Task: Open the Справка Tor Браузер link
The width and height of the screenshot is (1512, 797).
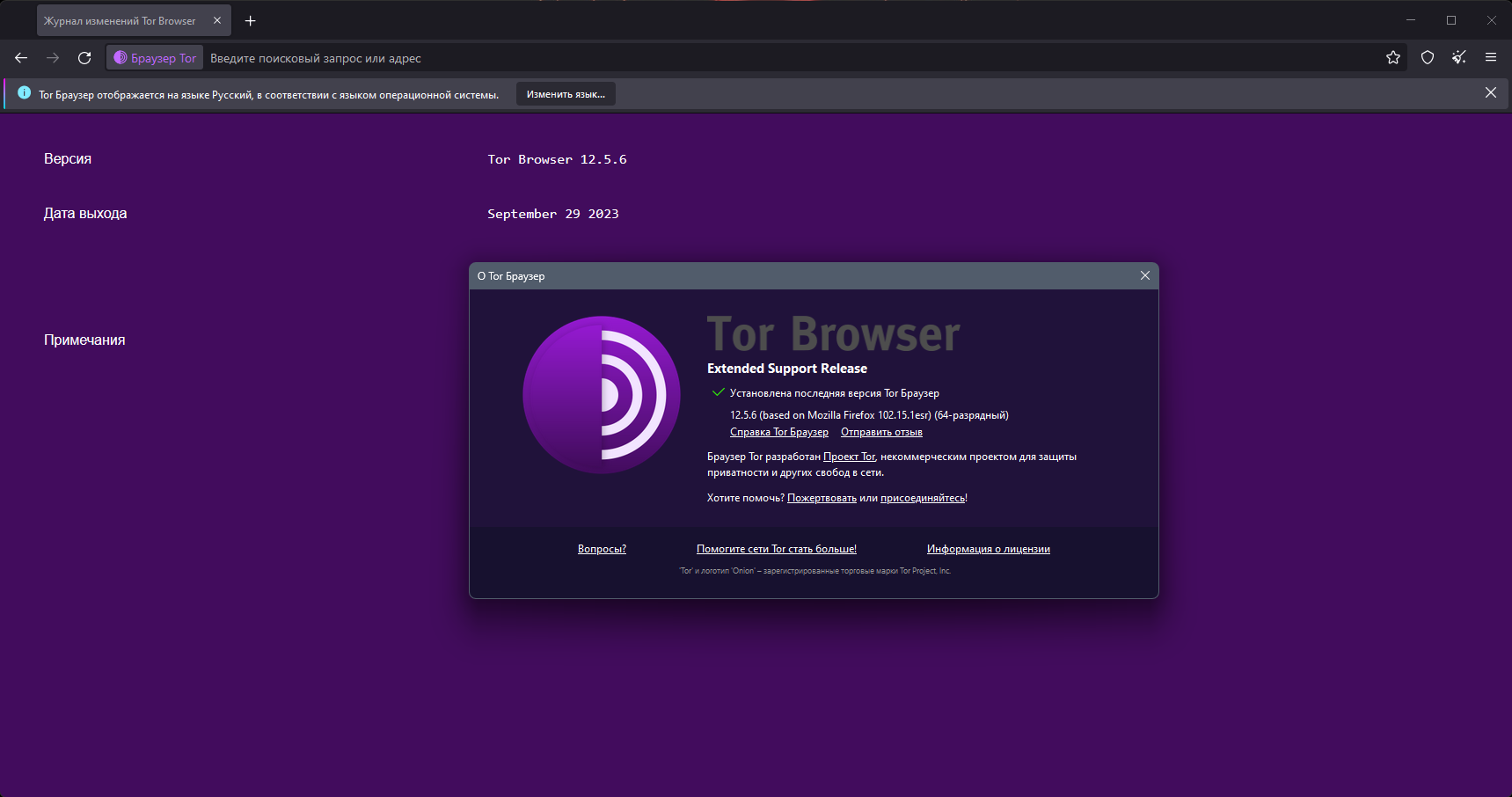Action: (779, 432)
